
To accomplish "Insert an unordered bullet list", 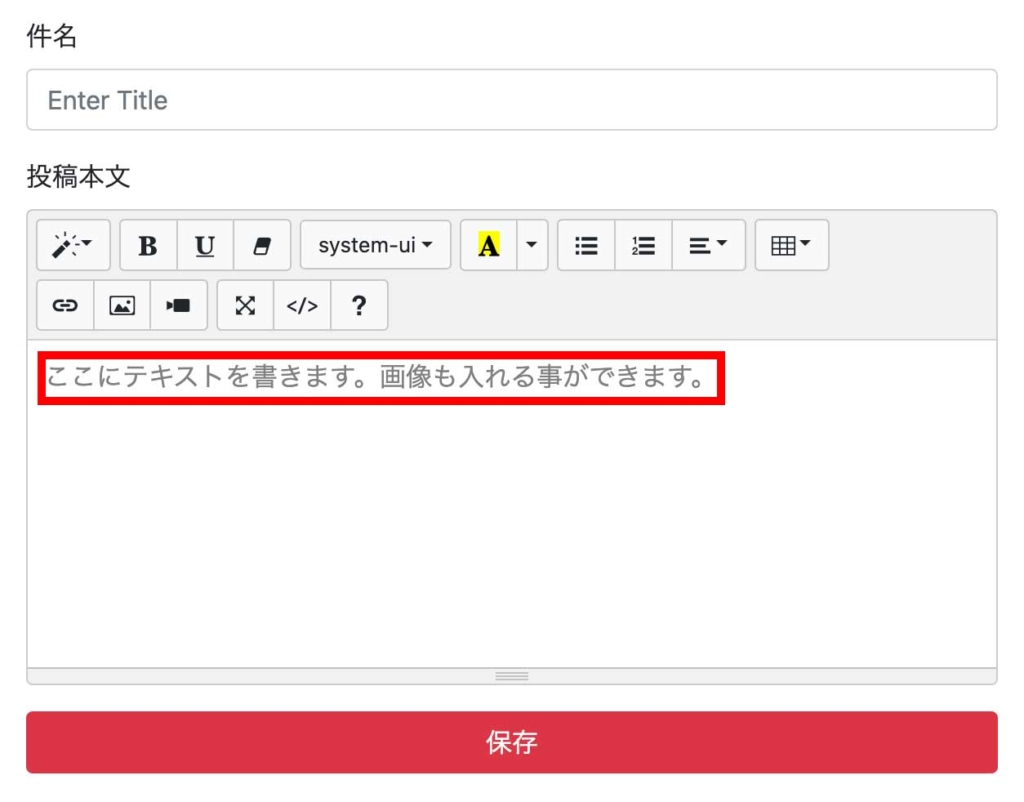I will click(585, 245).
